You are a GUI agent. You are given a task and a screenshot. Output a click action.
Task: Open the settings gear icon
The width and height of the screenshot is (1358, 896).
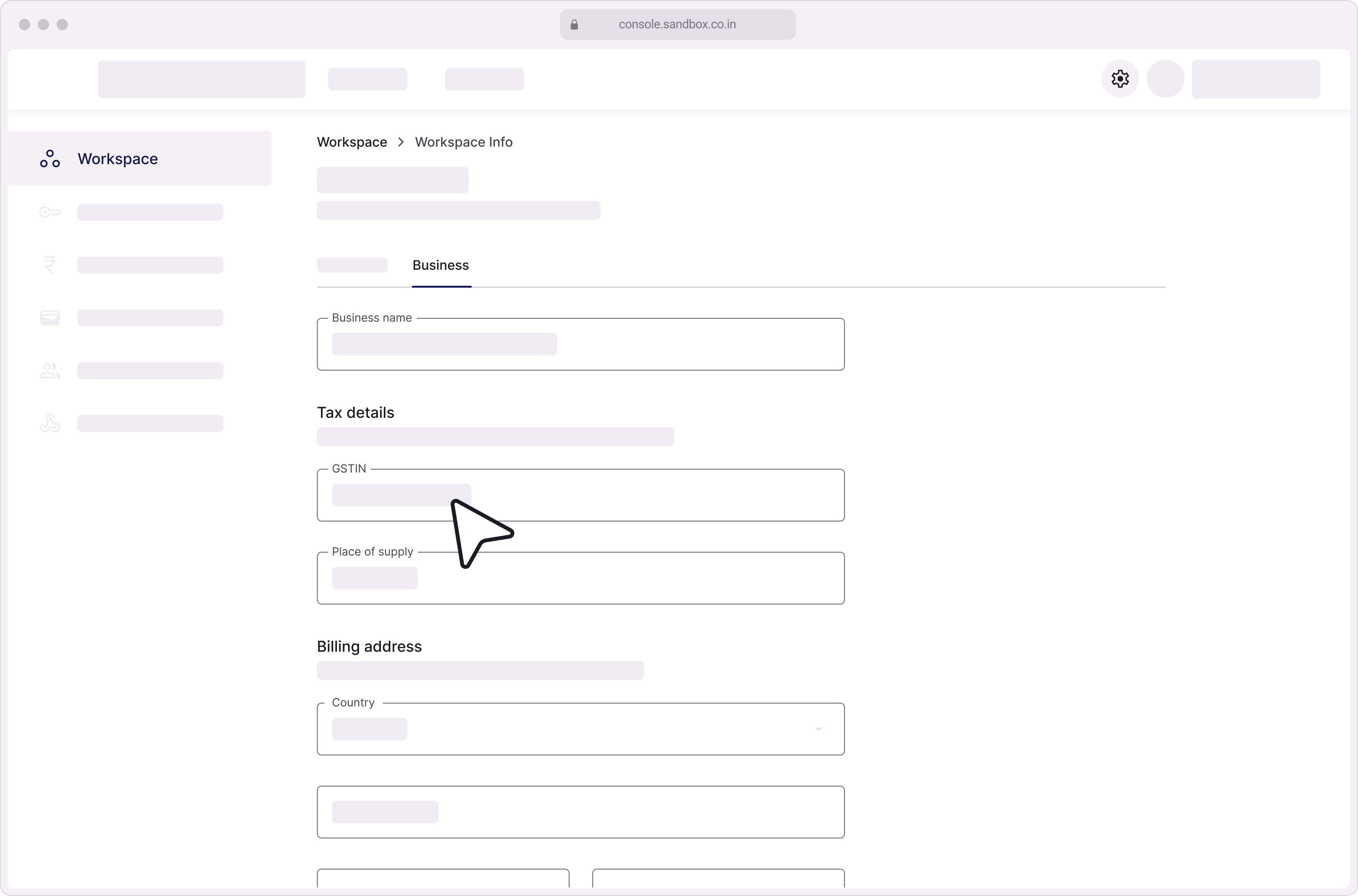[1120, 79]
